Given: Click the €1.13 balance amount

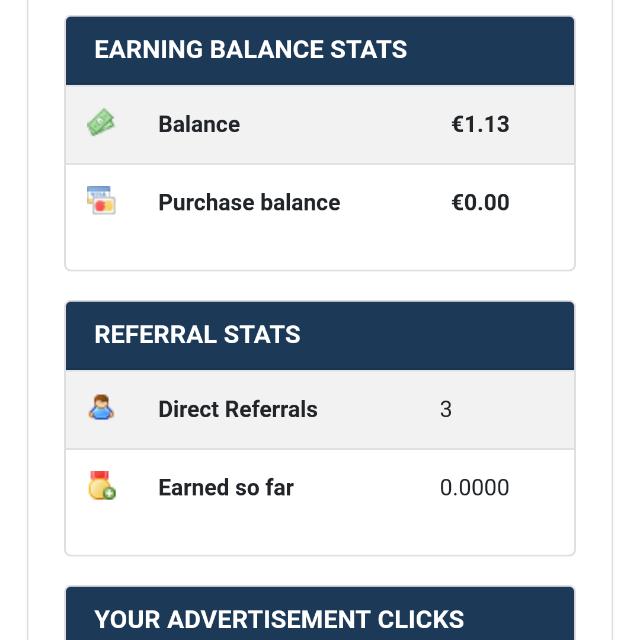Looking at the screenshot, I should (480, 124).
